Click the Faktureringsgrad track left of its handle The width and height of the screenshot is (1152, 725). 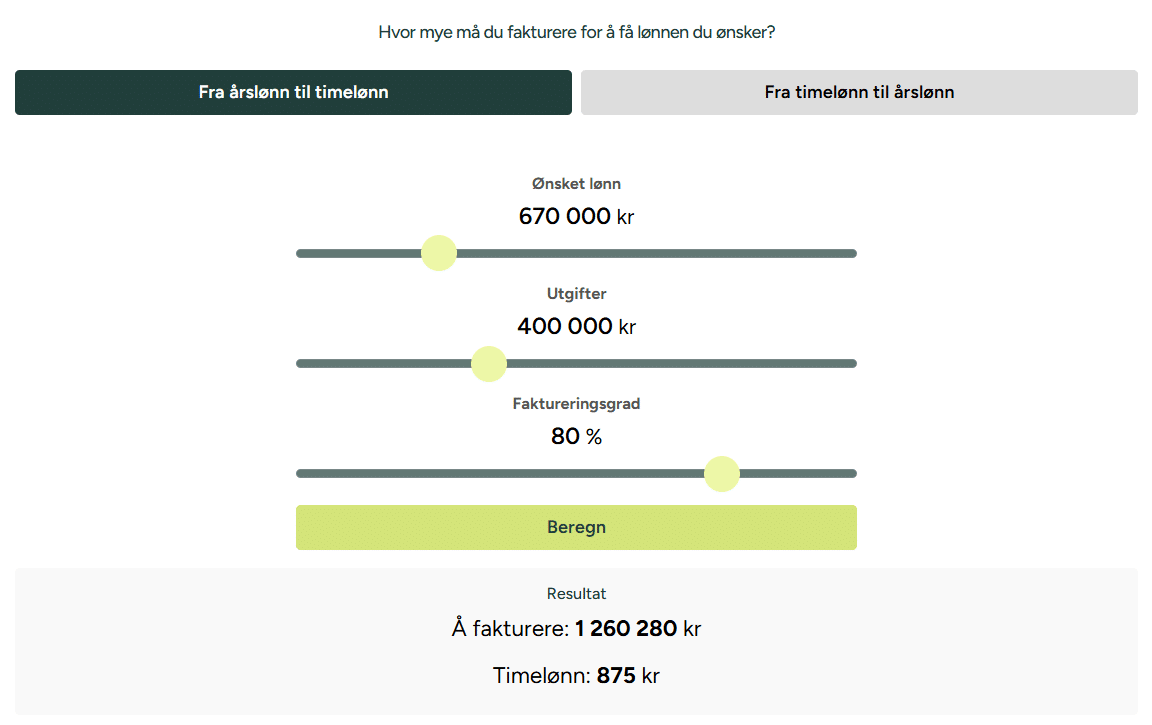point(500,474)
